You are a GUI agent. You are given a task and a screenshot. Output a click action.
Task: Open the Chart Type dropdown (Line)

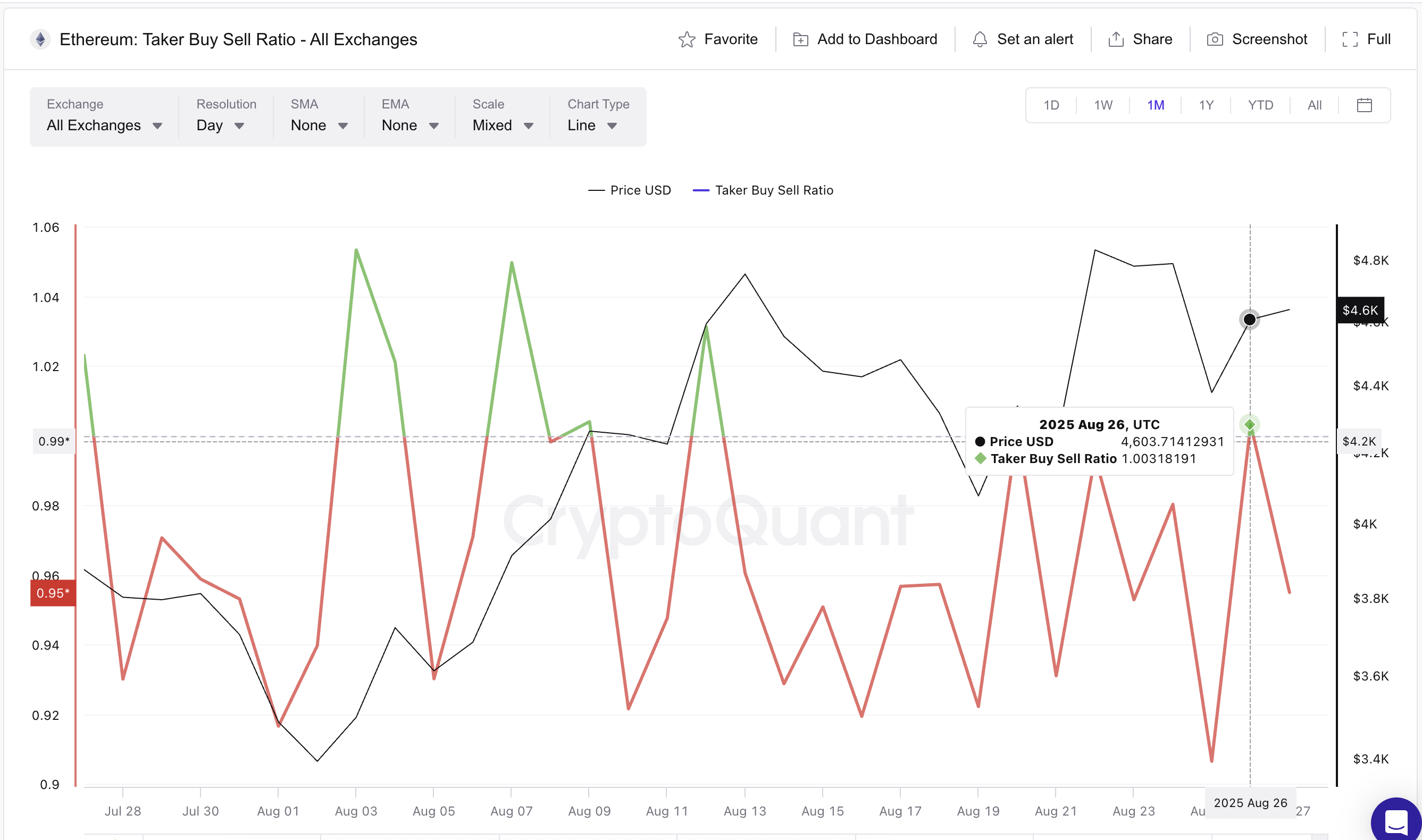pyautogui.click(x=592, y=125)
